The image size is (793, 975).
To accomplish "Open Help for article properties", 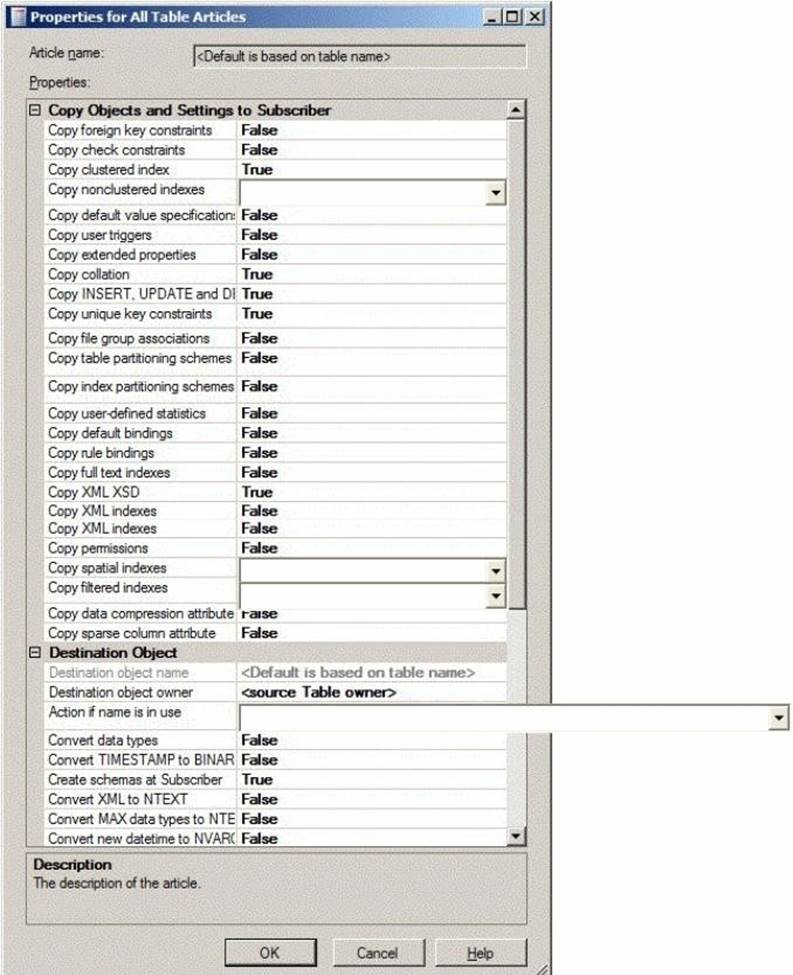I will (482, 952).
